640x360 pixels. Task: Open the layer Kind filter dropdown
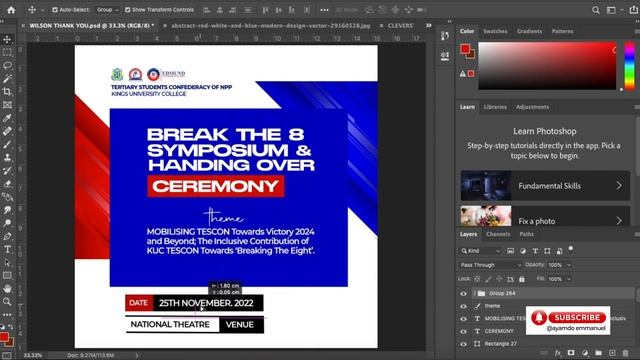tap(480, 251)
